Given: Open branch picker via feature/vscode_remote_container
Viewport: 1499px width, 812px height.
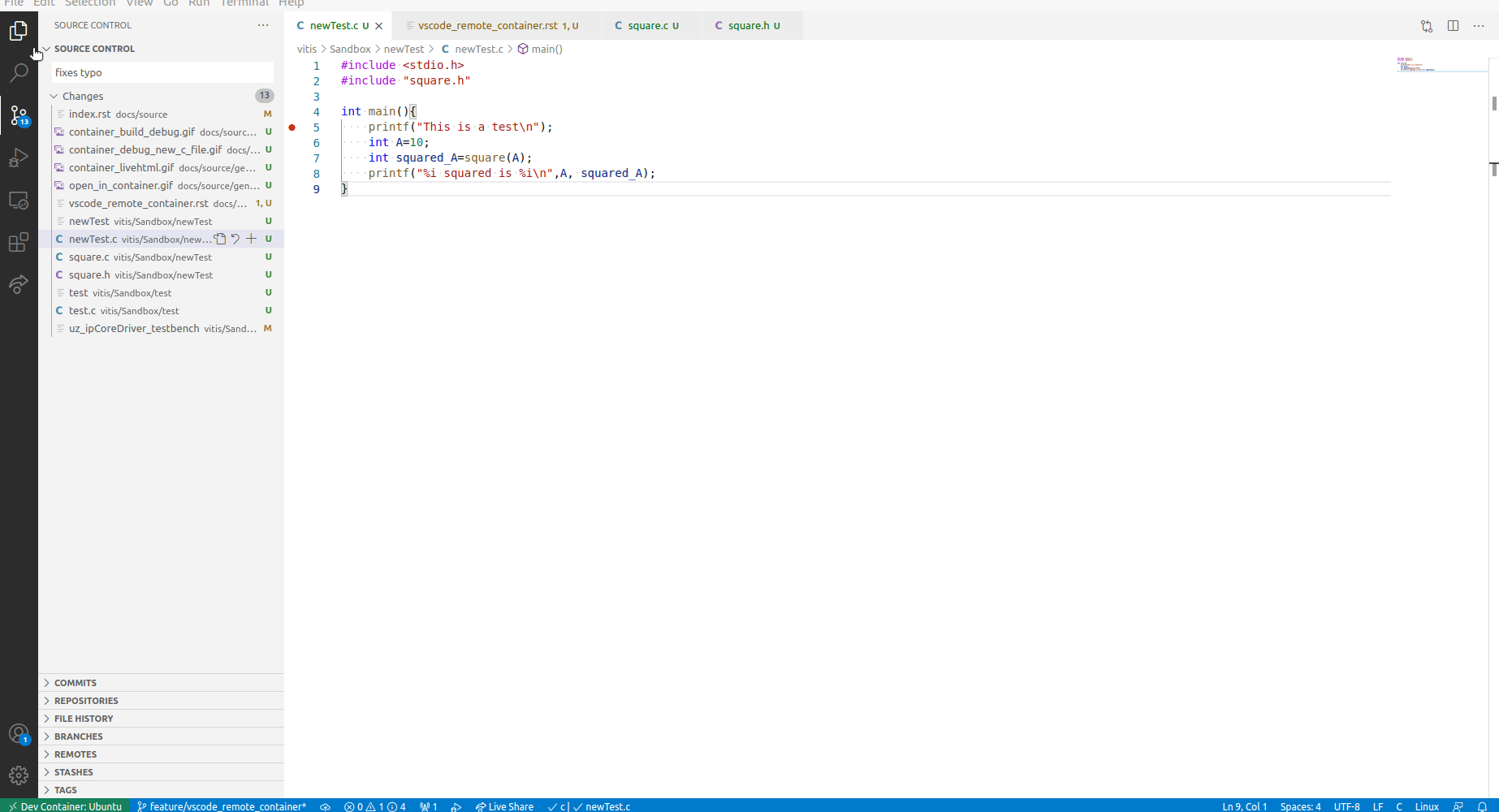Looking at the screenshot, I should point(222,806).
